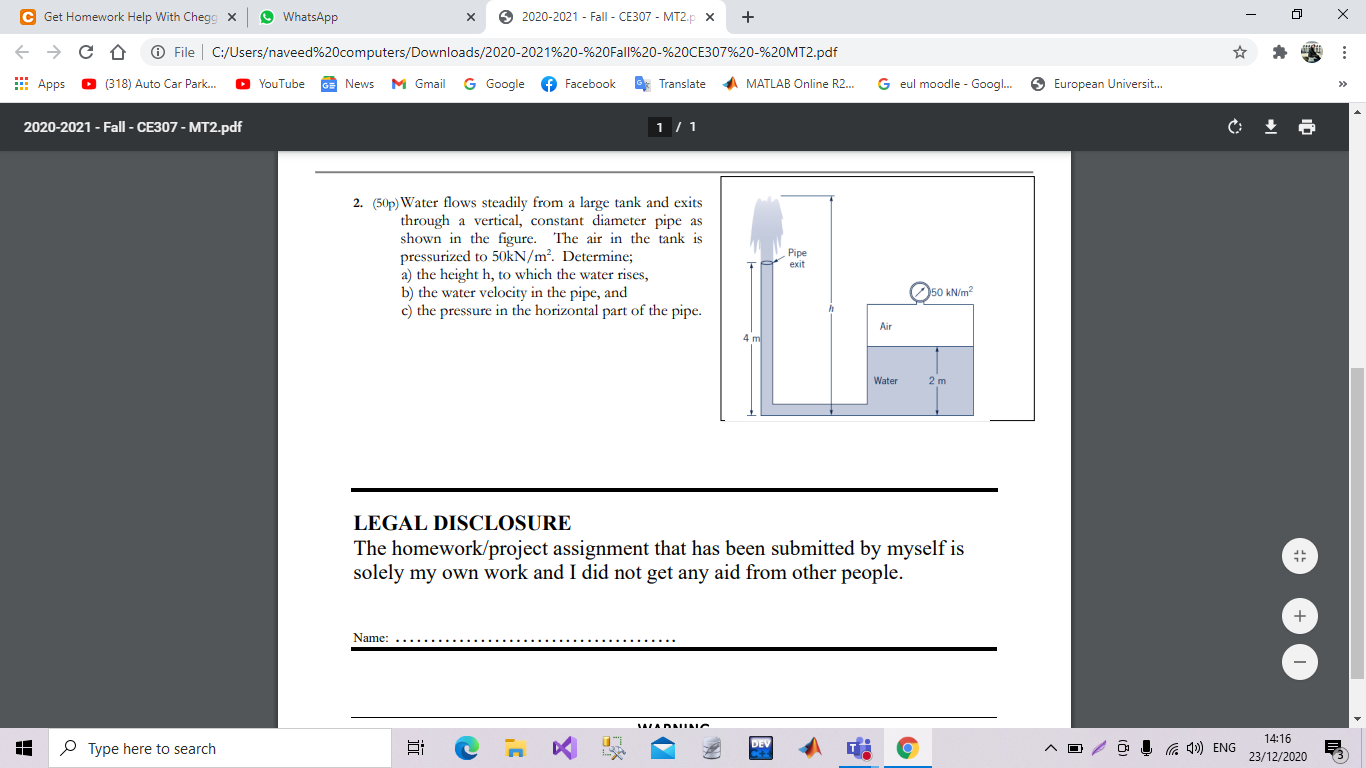The width and height of the screenshot is (1366, 768).
Task: Open Chrome's three-dot menu
Action: pyautogui.click(x=1345, y=52)
